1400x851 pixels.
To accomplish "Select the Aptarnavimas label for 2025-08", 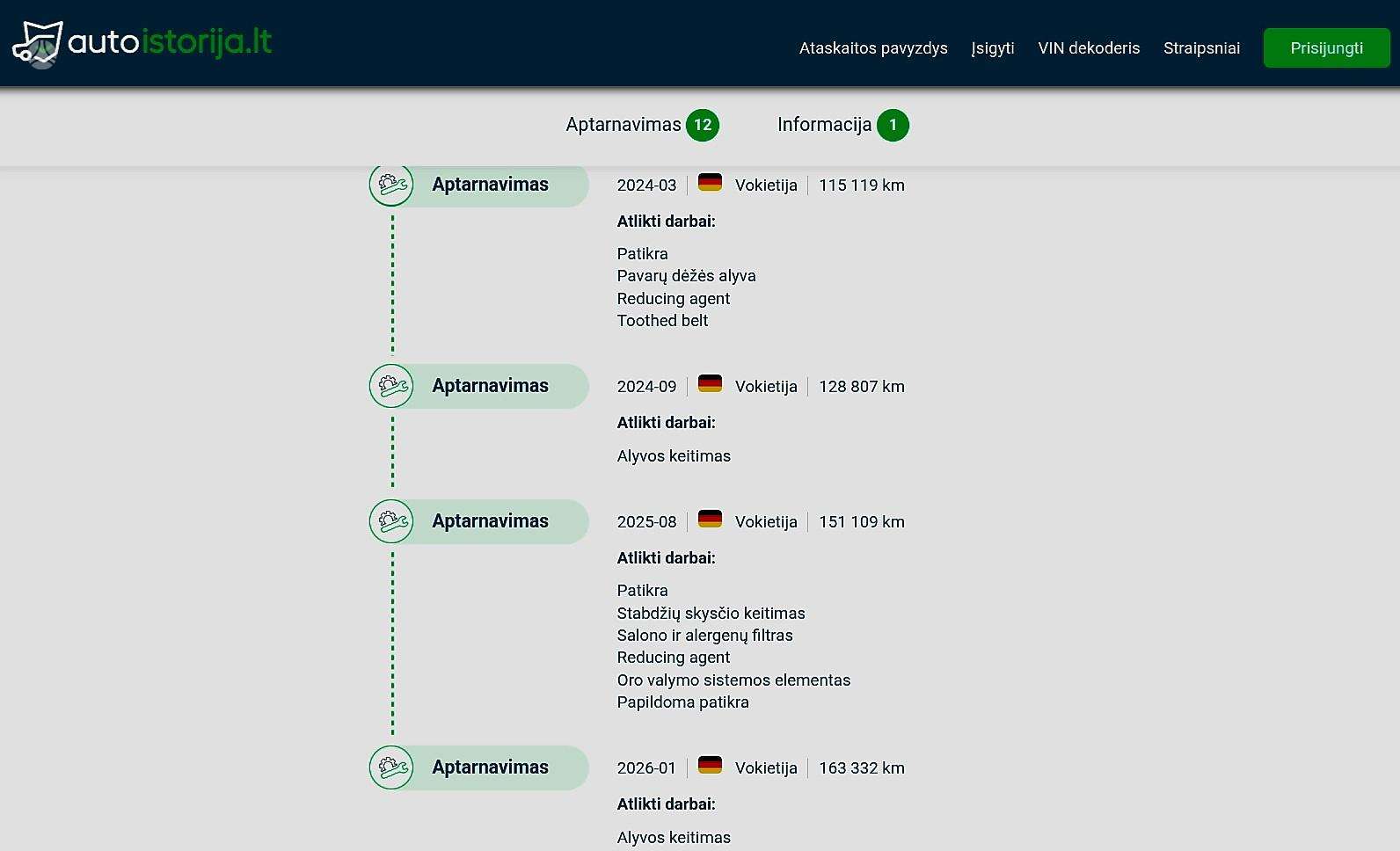I will tap(490, 521).
